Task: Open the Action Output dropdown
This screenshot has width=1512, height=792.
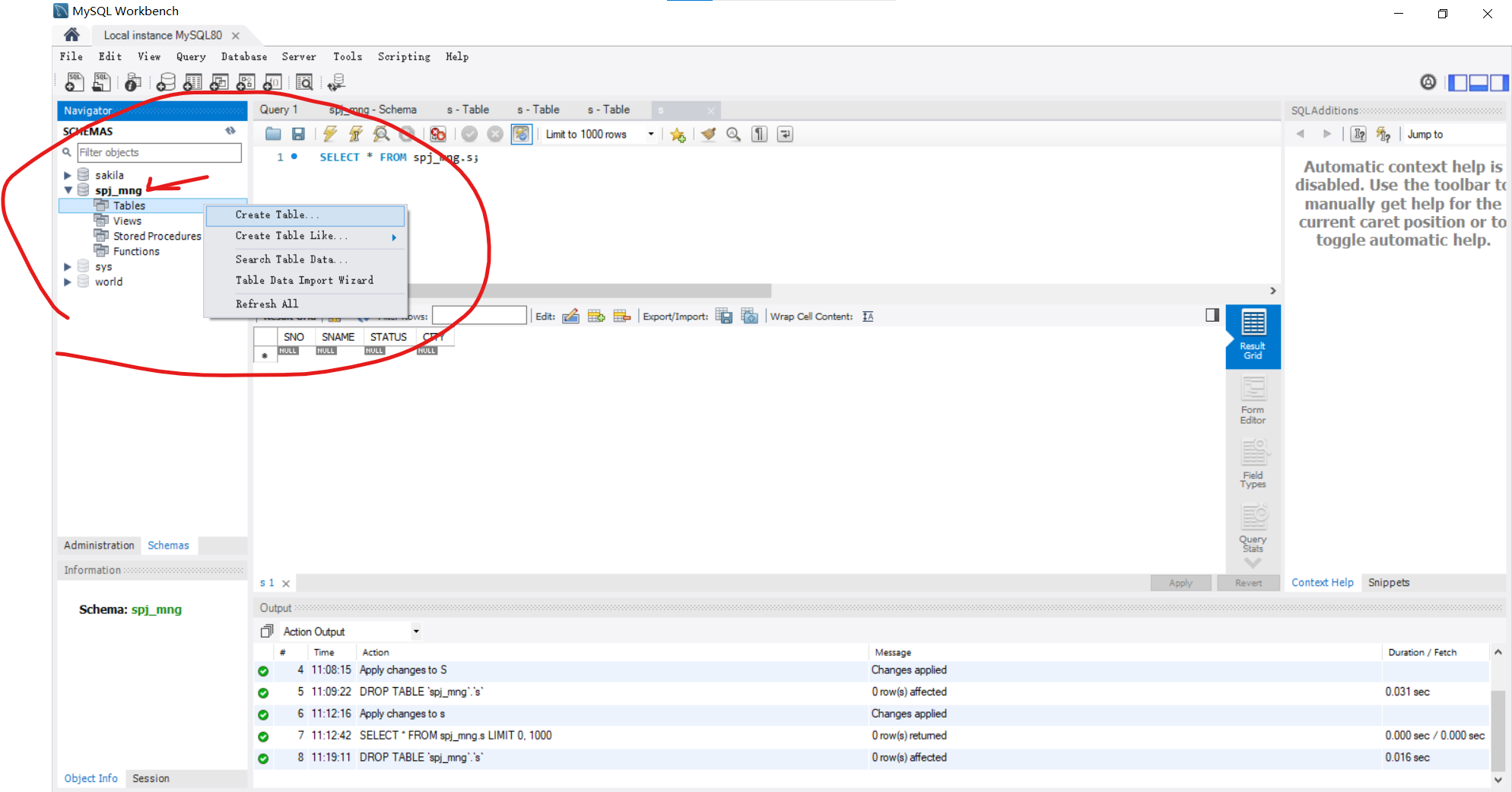Action: click(416, 631)
